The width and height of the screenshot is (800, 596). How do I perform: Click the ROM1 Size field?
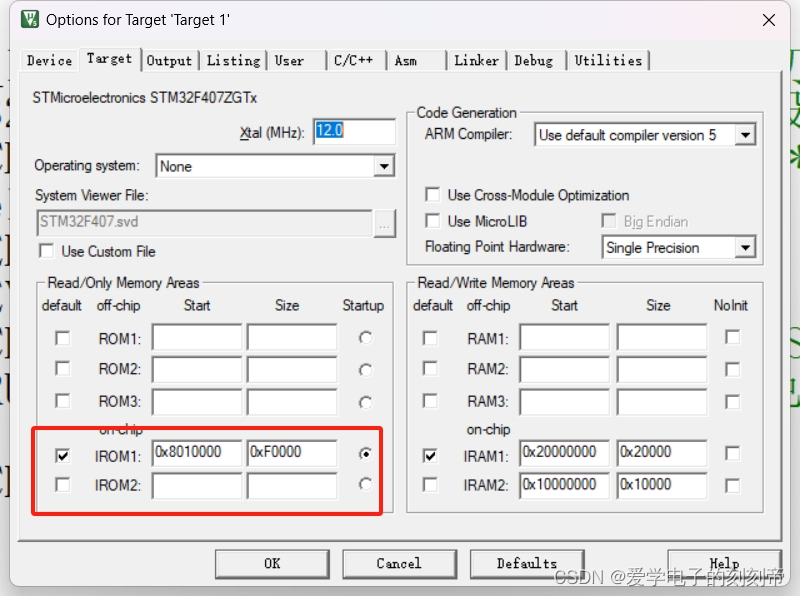292,337
